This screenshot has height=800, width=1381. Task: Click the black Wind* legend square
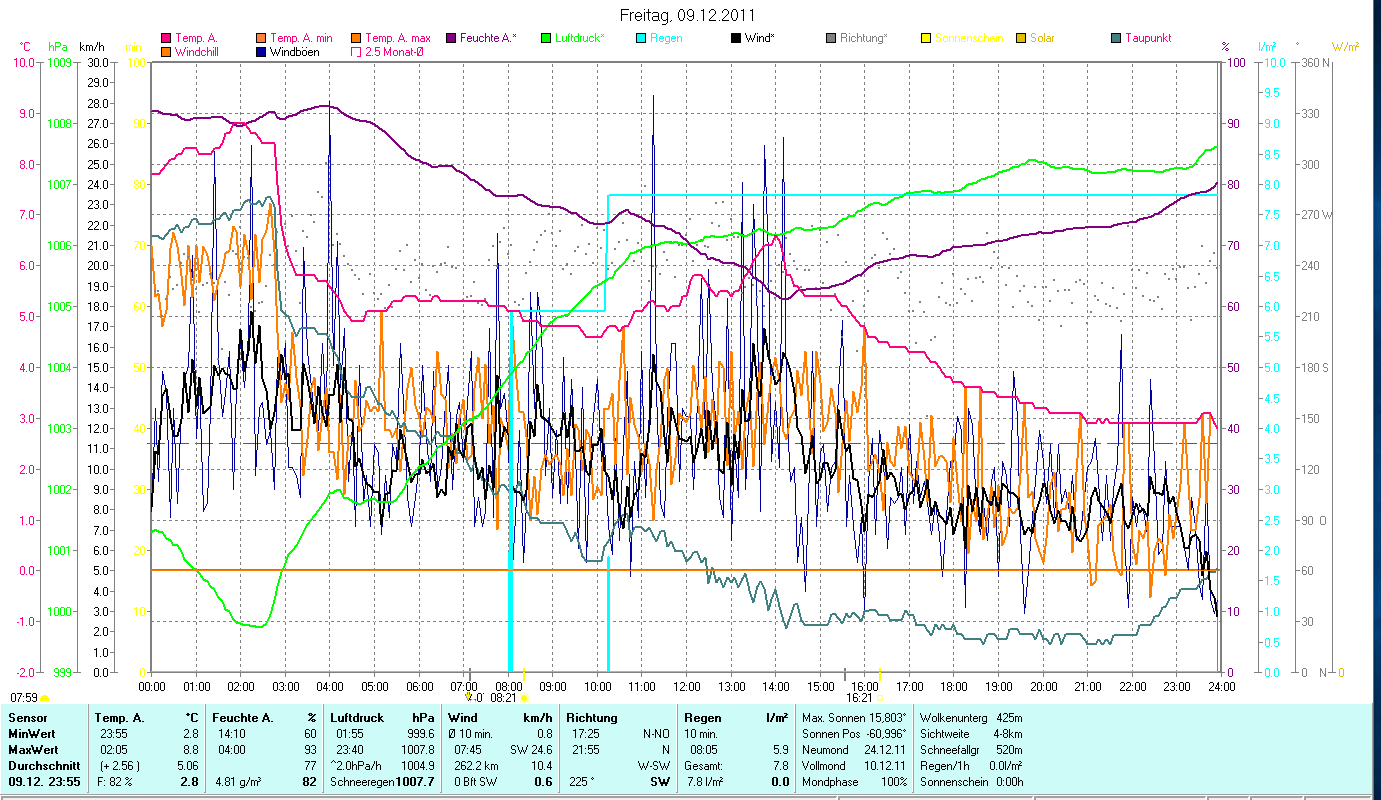734,38
